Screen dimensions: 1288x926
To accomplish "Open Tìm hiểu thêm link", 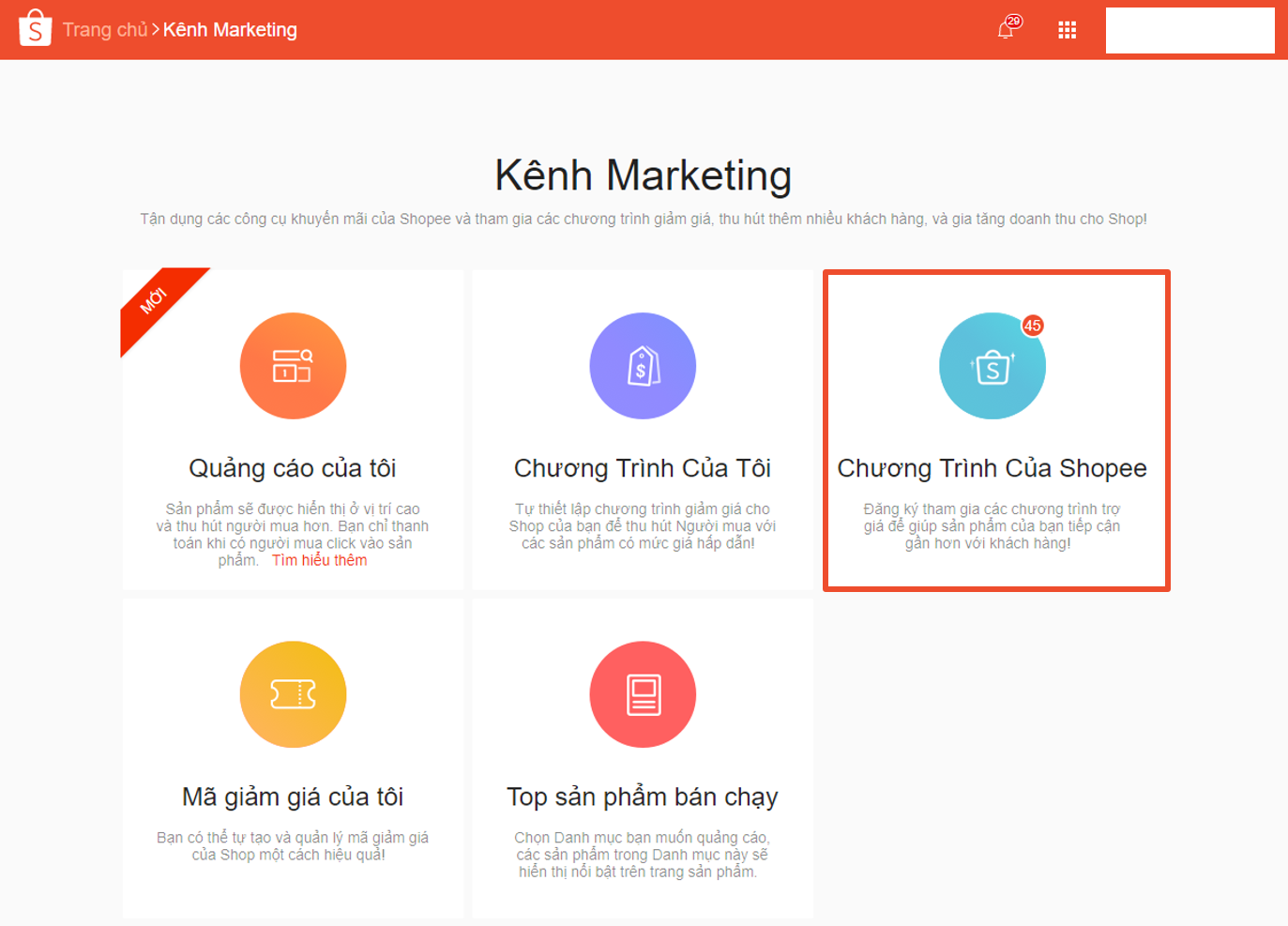I will [319, 560].
